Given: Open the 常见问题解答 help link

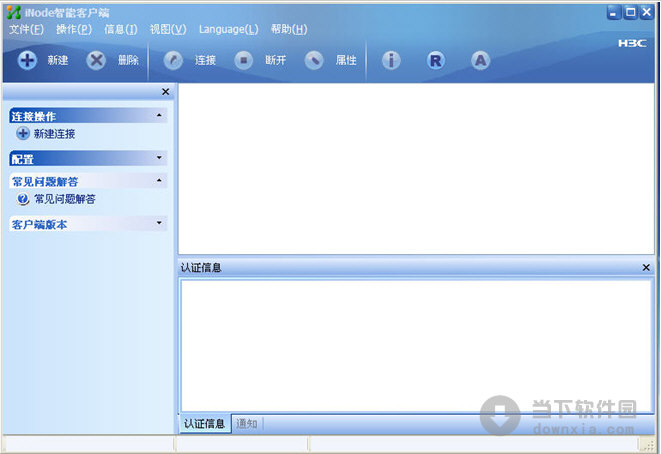Looking at the screenshot, I should click(64, 199).
